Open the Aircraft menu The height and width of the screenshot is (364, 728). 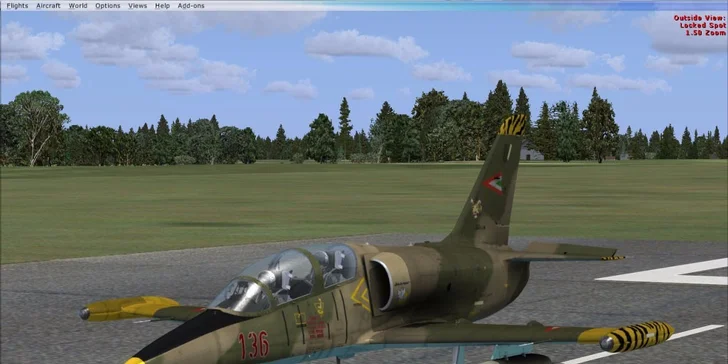point(48,6)
